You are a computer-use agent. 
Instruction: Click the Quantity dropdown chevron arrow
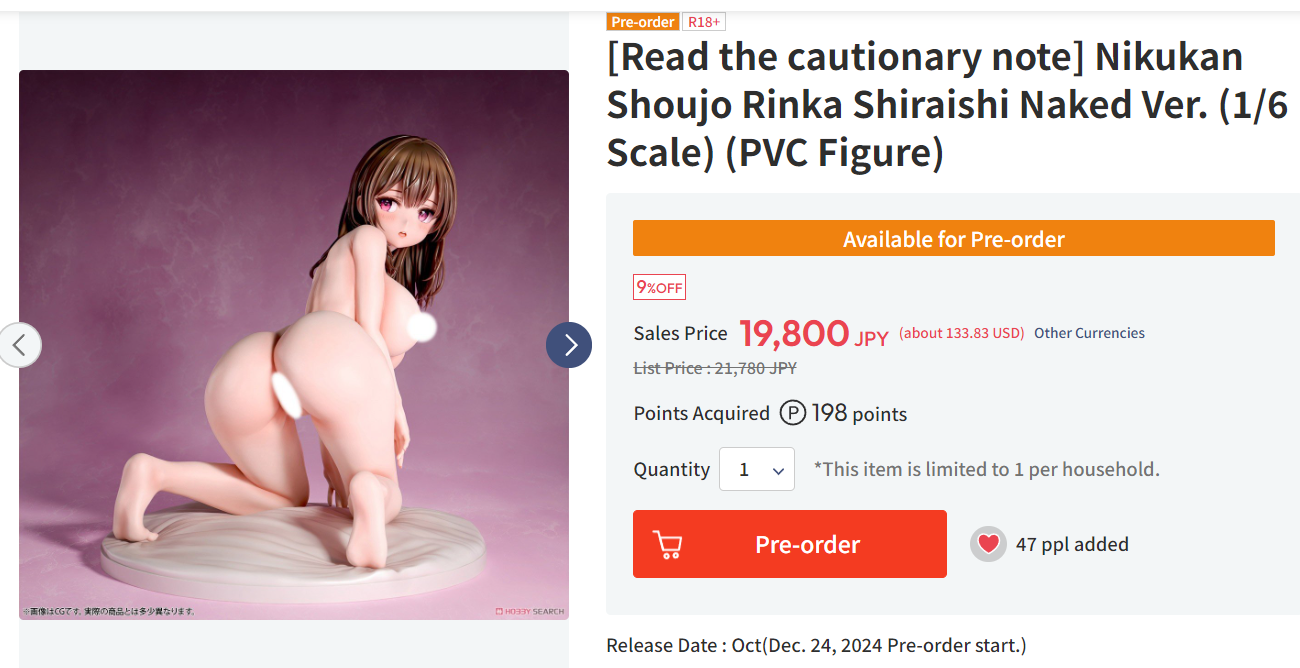[x=778, y=470]
